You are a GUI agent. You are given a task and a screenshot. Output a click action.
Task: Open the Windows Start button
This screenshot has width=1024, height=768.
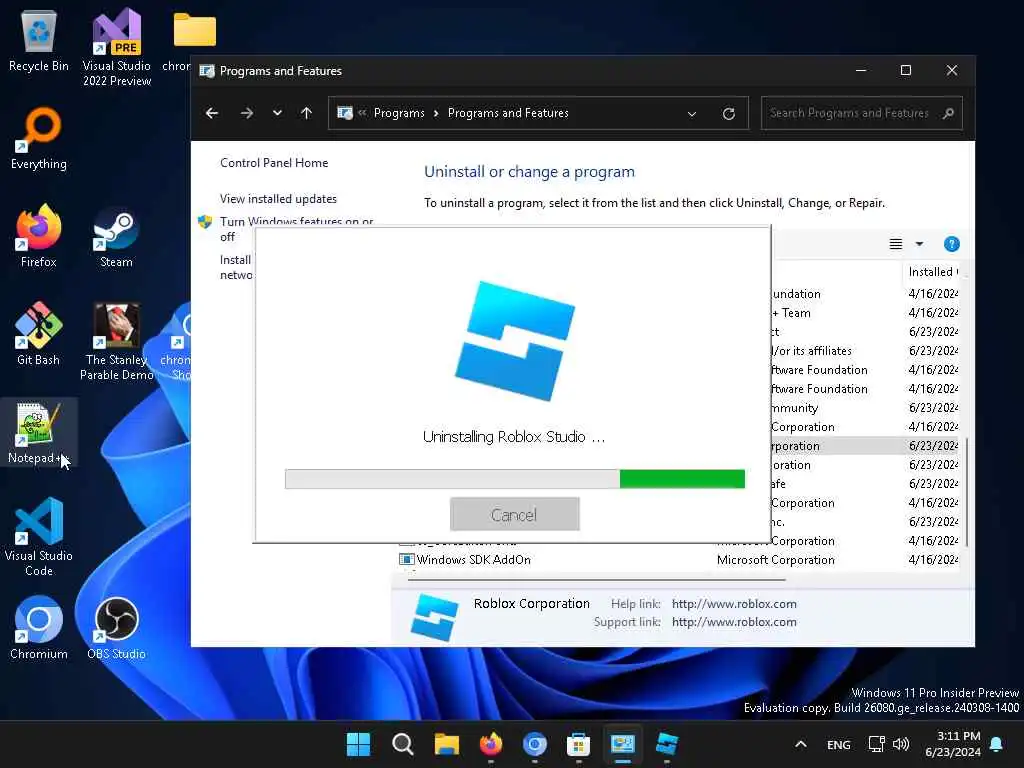point(358,744)
